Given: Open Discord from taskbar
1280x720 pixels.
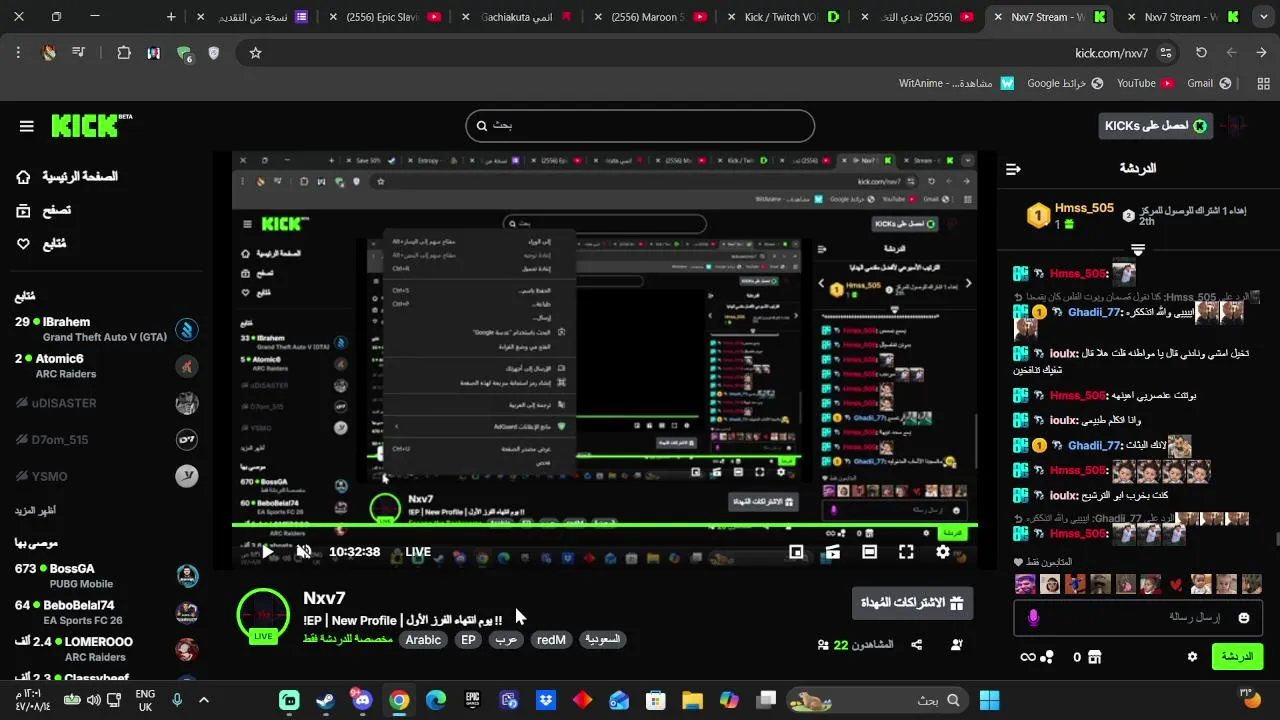Looking at the screenshot, I should [x=362, y=700].
